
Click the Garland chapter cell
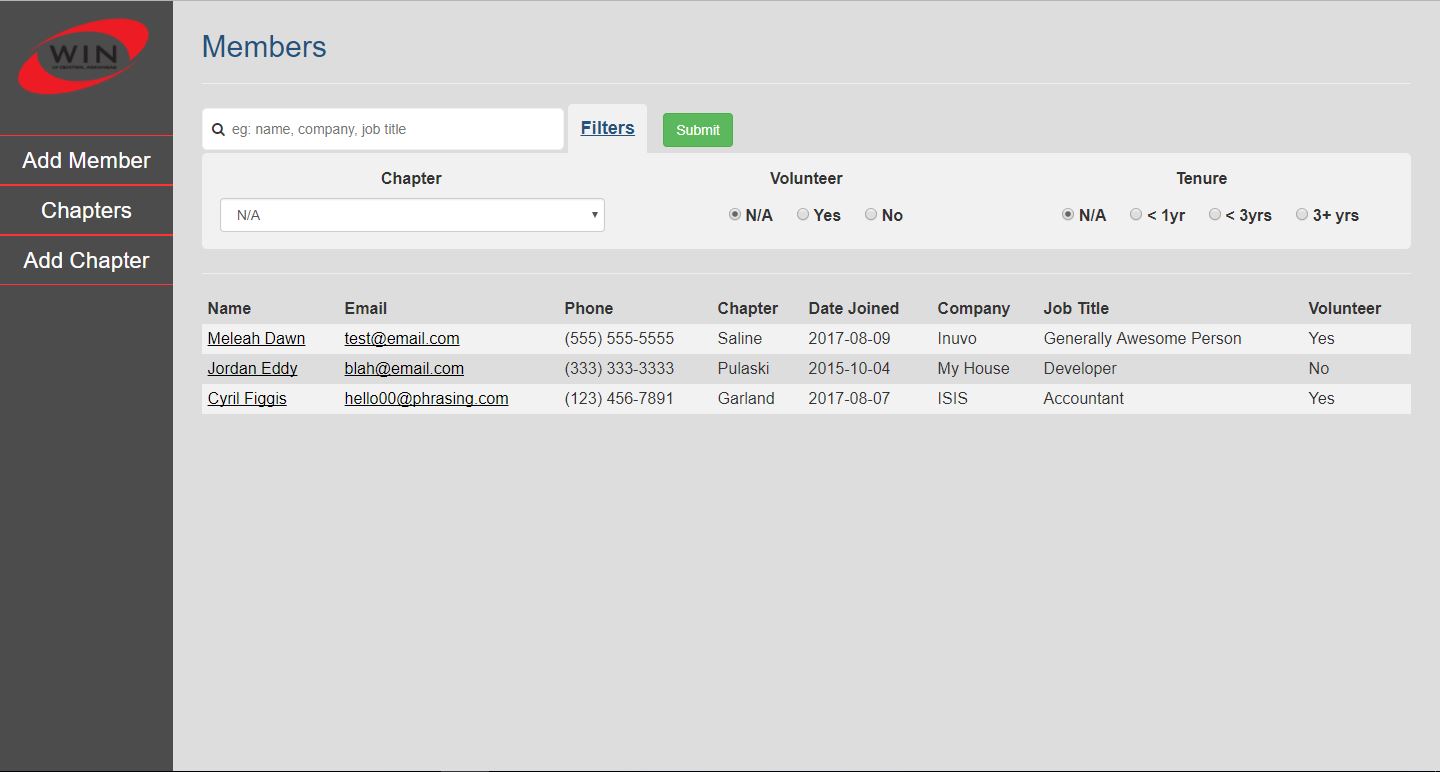[746, 398]
